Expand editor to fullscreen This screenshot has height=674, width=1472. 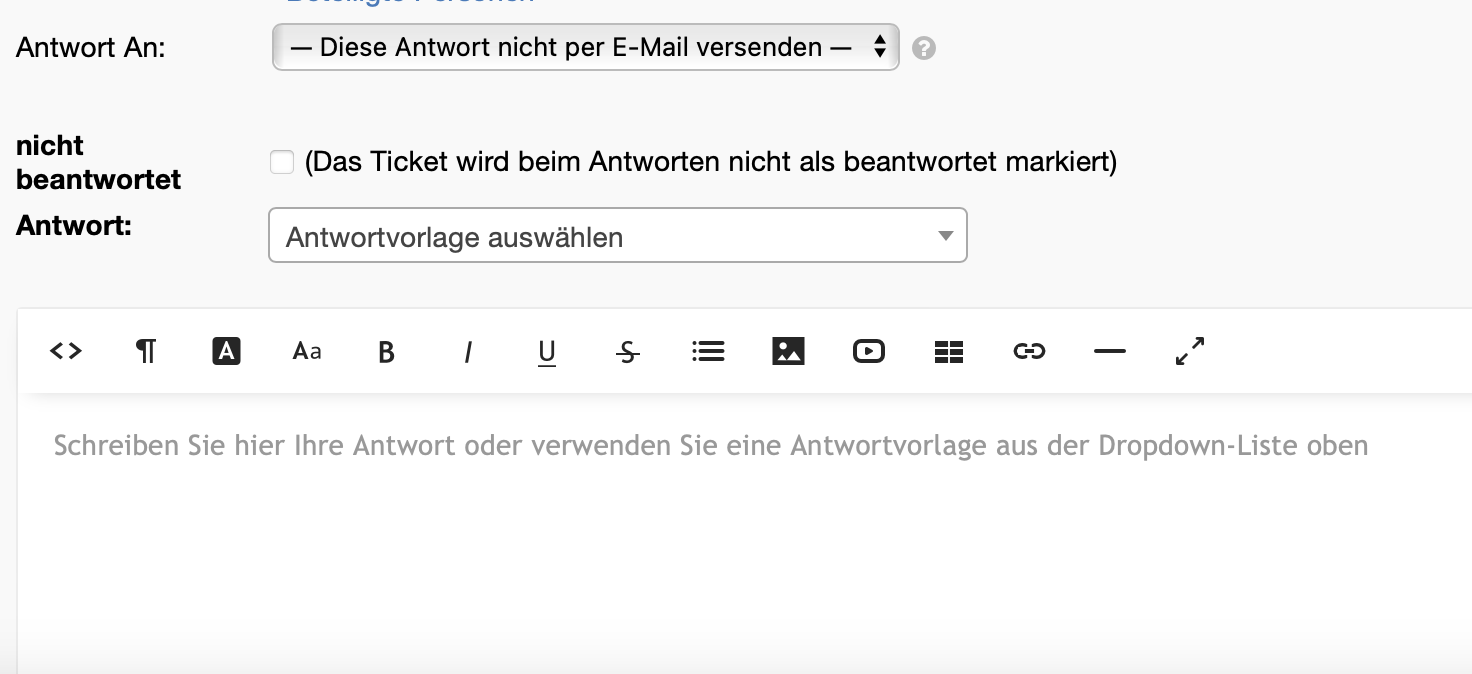tap(1189, 351)
